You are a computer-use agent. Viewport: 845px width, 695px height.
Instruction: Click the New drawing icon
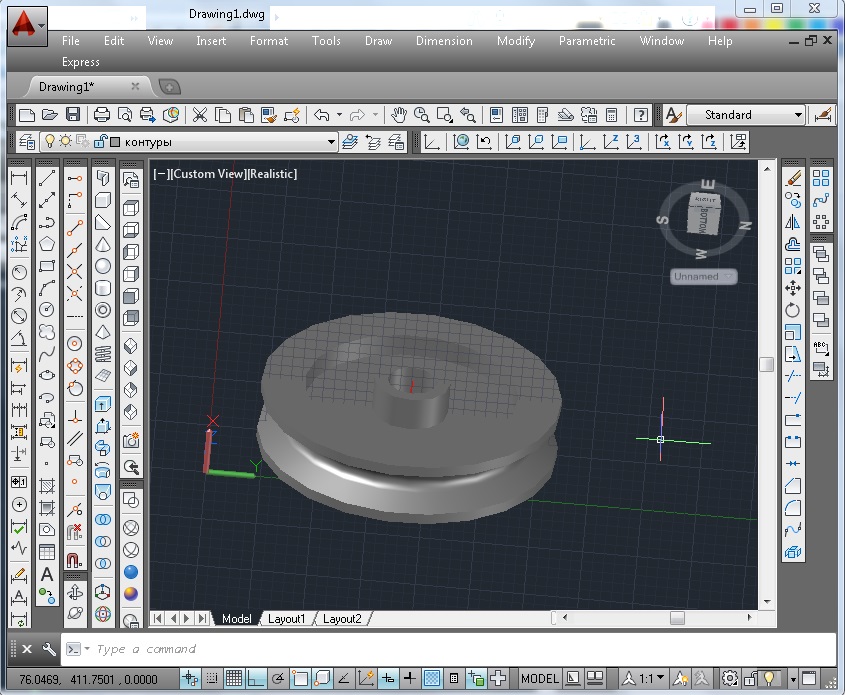tap(26, 115)
